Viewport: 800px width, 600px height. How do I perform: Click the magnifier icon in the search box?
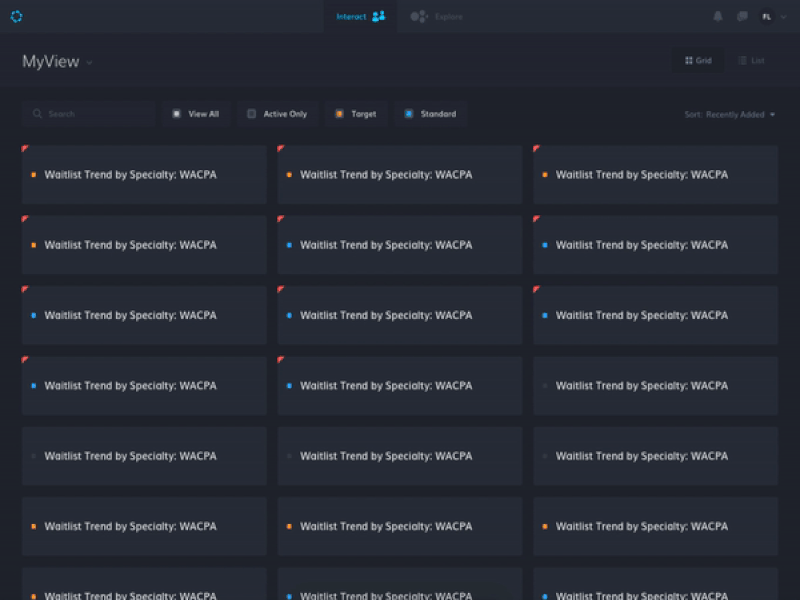(x=38, y=114)
